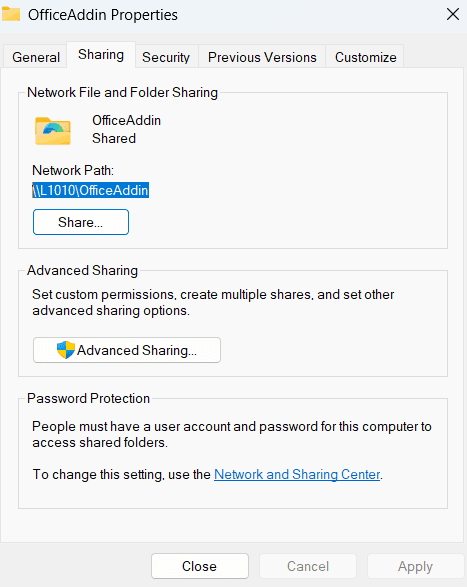Image resolution: width=467 pixels, height=587 pixels.
Task: Click the greyed Cancel button
Action: point(308,566)
